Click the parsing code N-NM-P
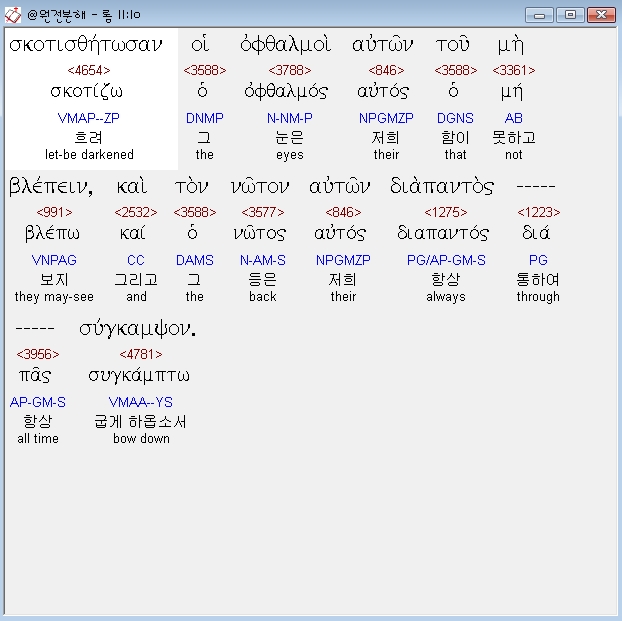Viewport: 622px width, 621px height. 290,118
